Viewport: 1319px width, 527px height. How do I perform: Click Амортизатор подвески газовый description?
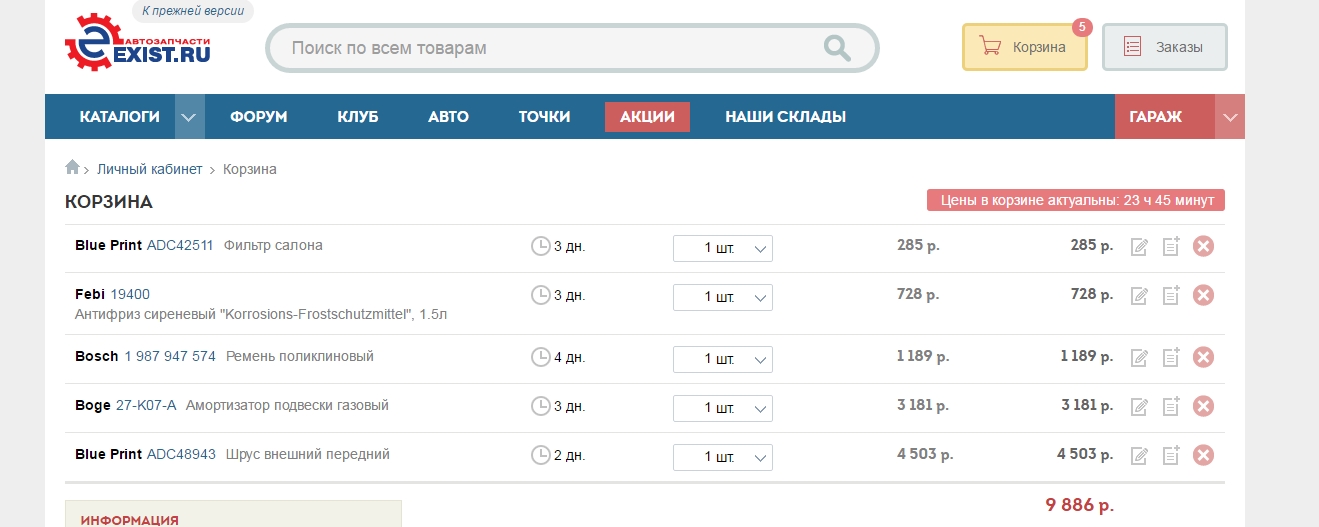coord(287,405)
